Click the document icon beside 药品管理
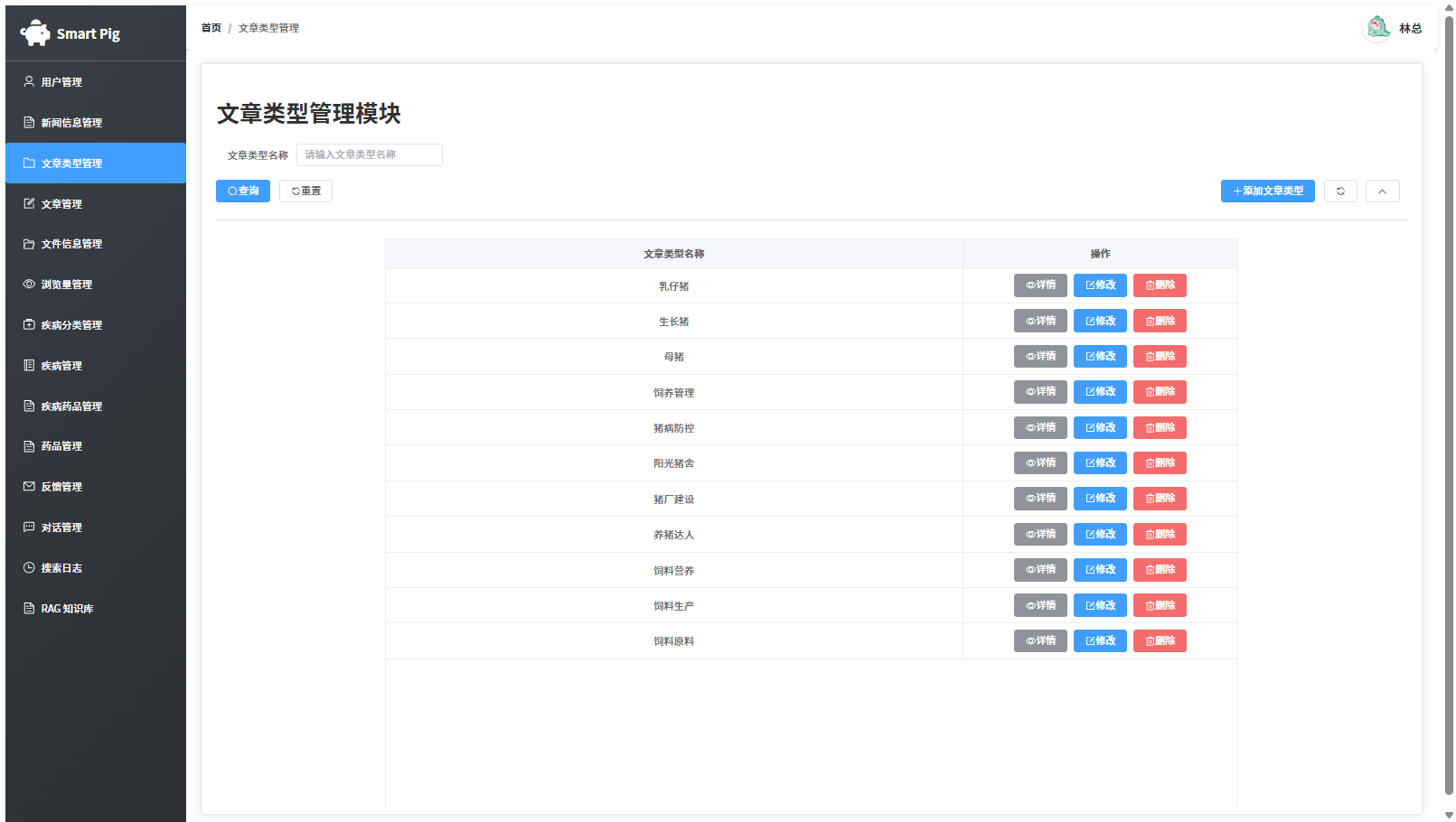 [x=29, y=445]
